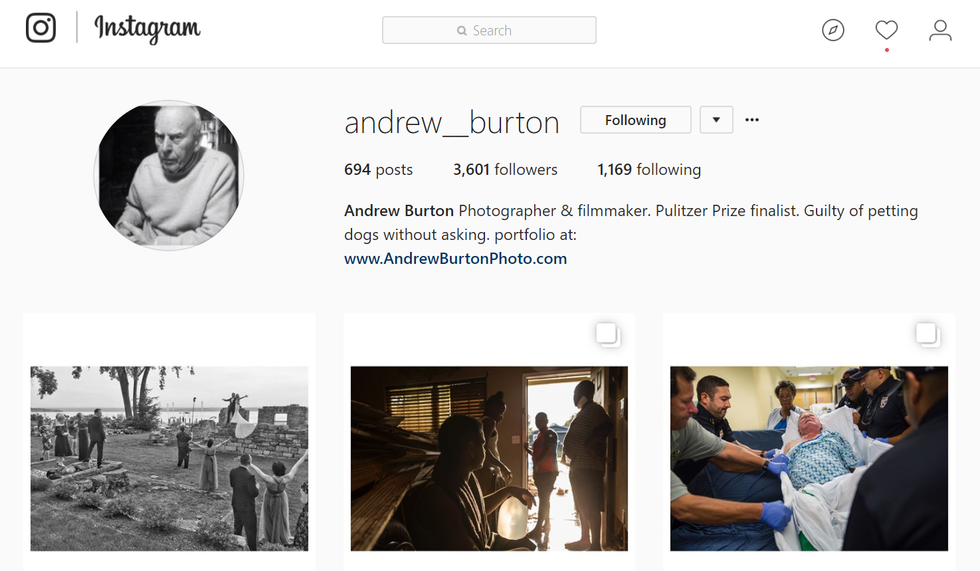This screenshot has width=980, height=571.
Task: View the 3,601 followers list
Action: pyautogui.click(x=505, y=169)
